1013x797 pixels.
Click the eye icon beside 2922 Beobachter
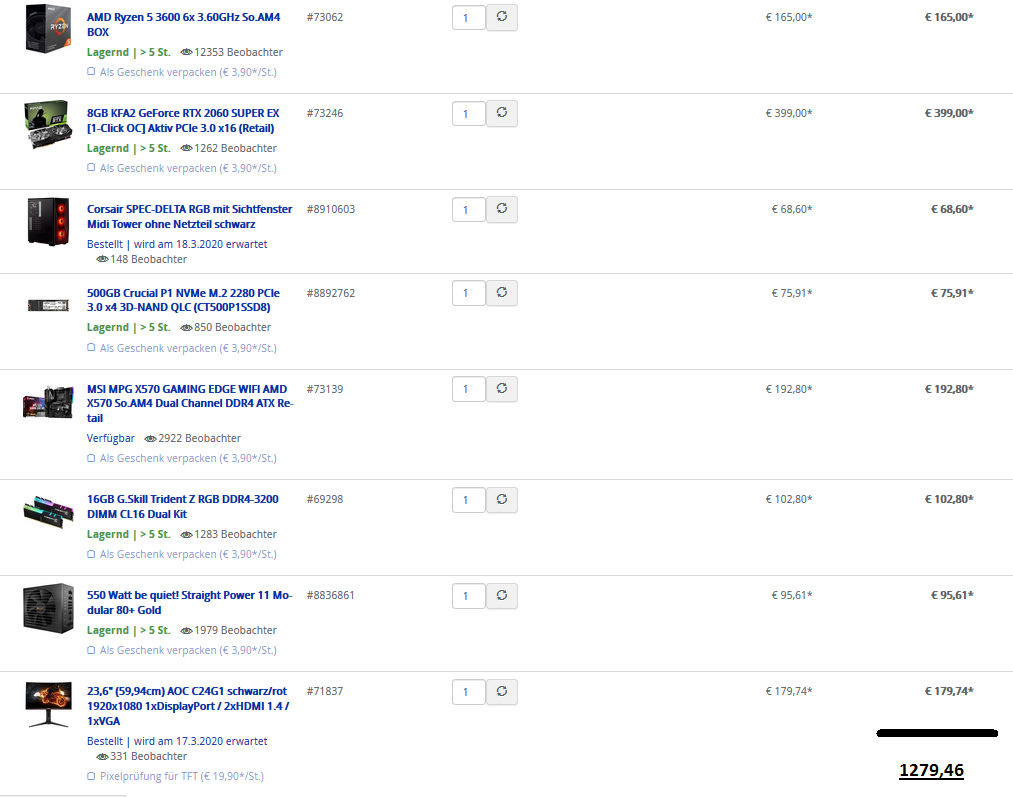click(151, 439)
